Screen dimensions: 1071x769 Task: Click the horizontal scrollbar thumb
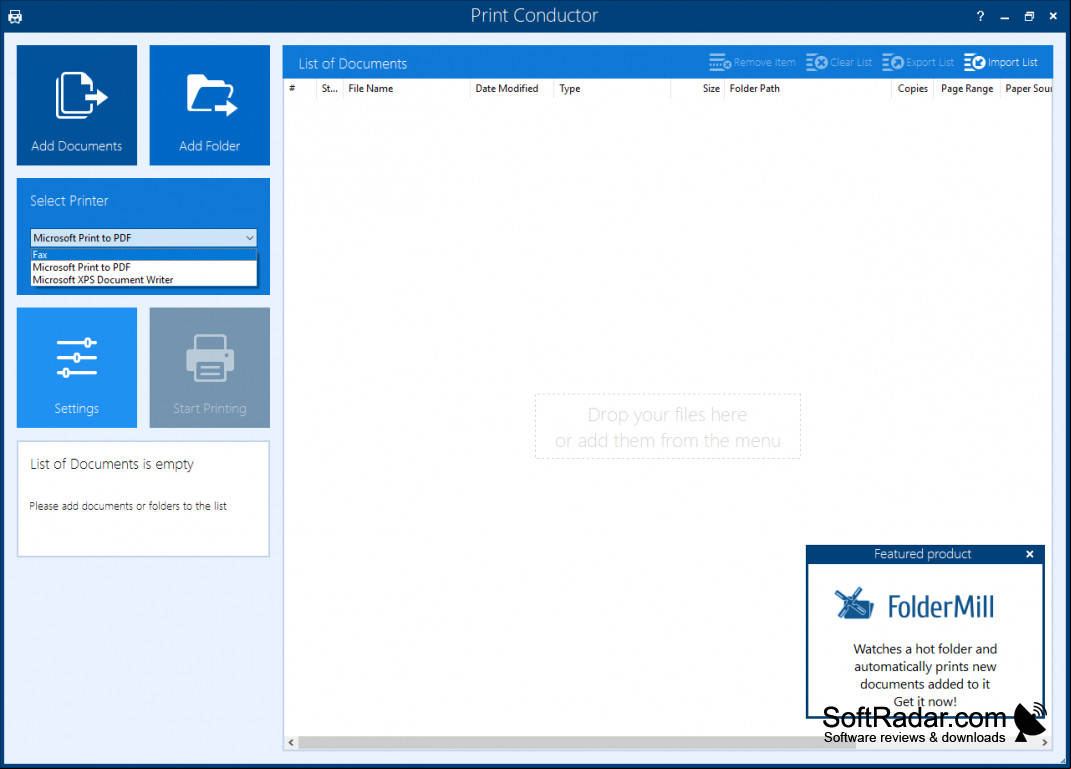pos(576,742)
